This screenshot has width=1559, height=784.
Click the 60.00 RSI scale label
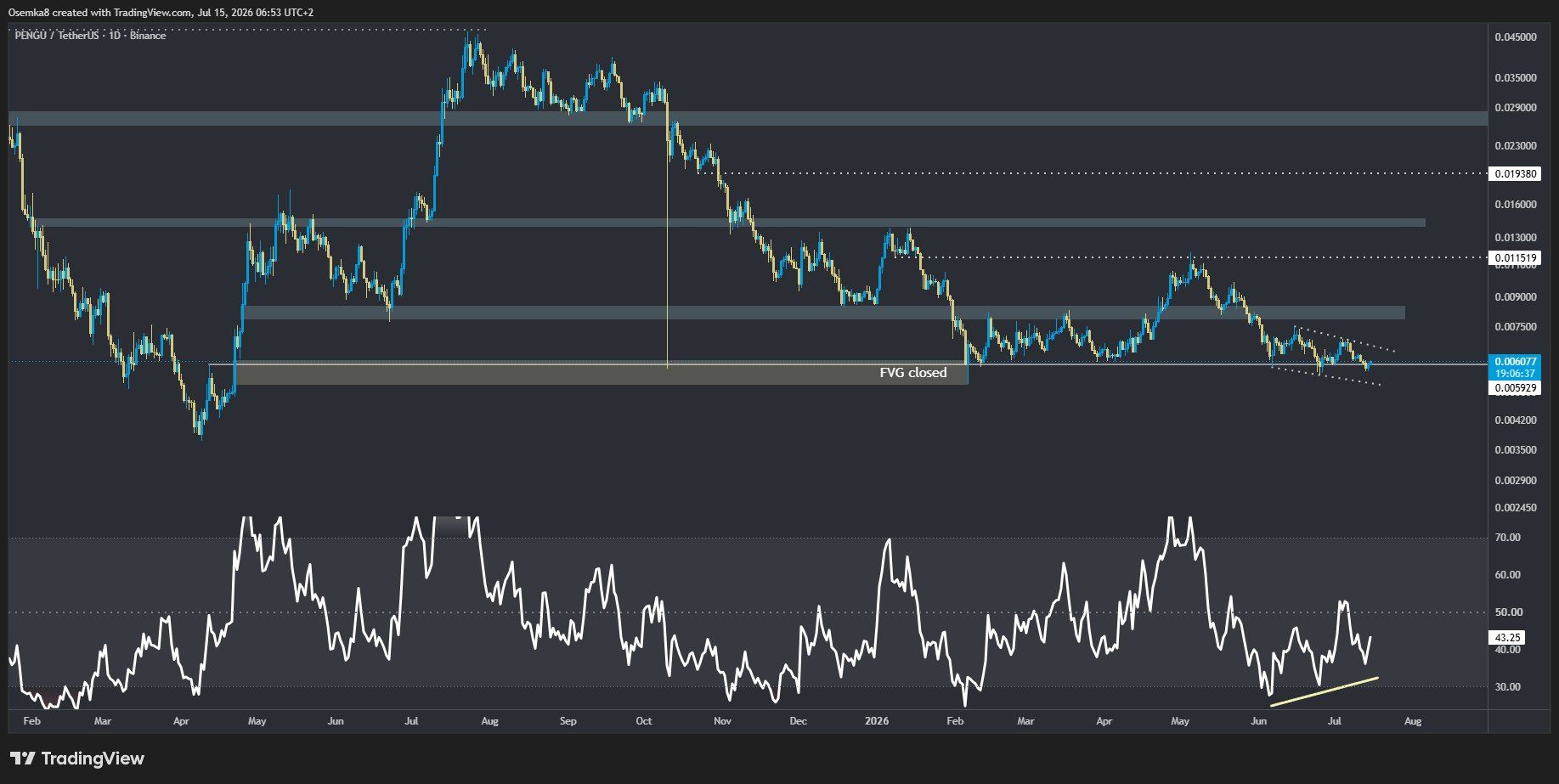(x=1508, y=575)
